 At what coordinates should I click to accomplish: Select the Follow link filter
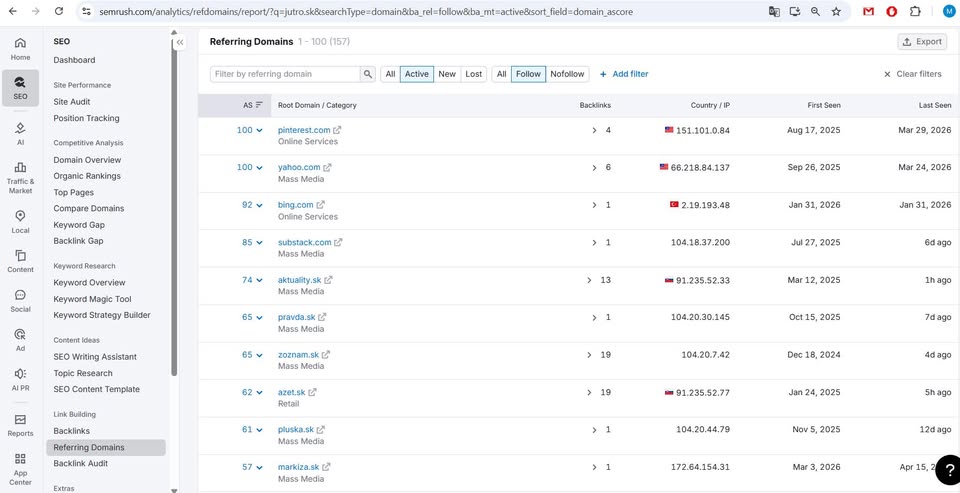point(528,74)
